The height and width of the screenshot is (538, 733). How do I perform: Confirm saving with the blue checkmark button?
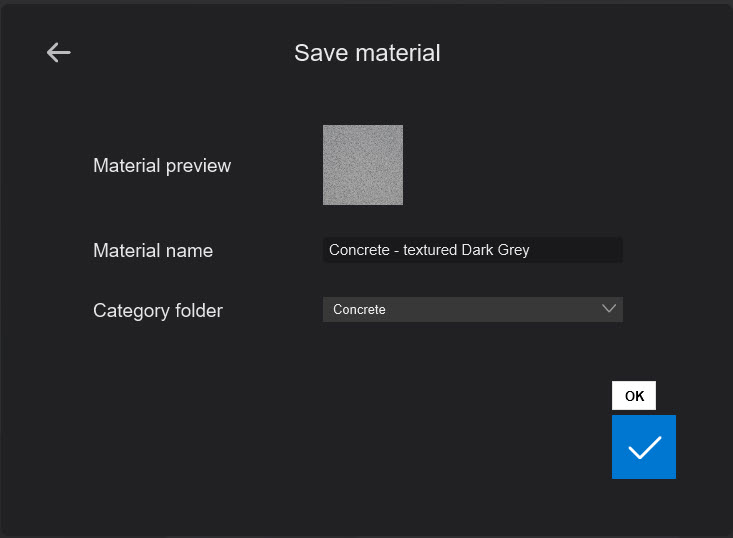[x=643, y=447]
